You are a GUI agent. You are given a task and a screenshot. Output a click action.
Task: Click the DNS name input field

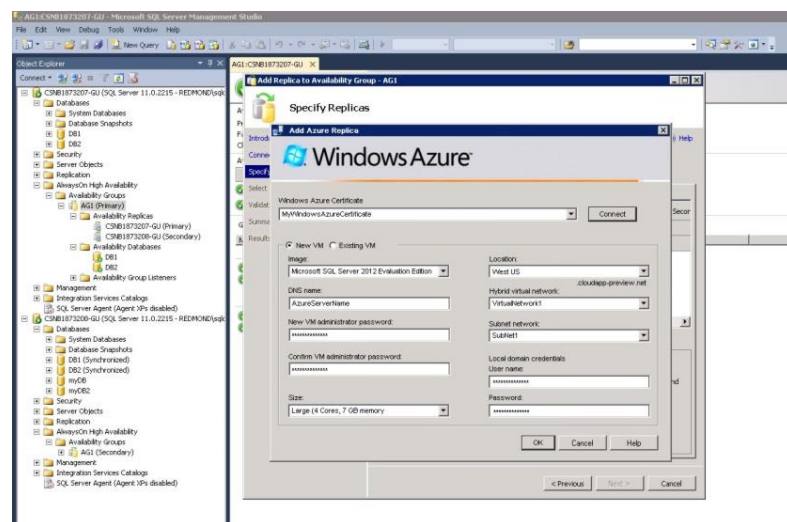[x=369, y=304]
